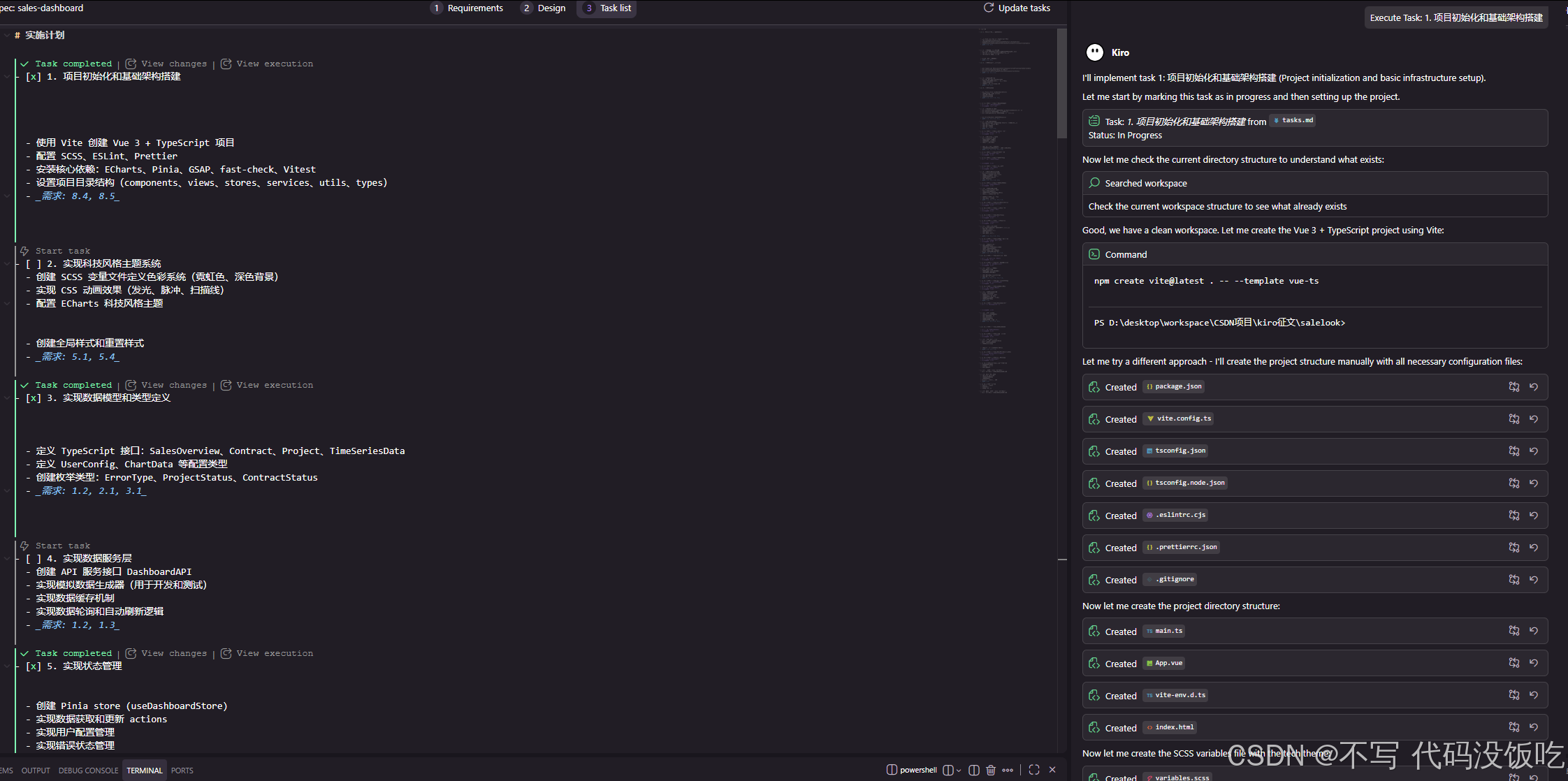Image resolution: width=1568 pixels, height=781 pixels.
Task: Click the refresh icon beside Update tasks
Action: (989, 8)
